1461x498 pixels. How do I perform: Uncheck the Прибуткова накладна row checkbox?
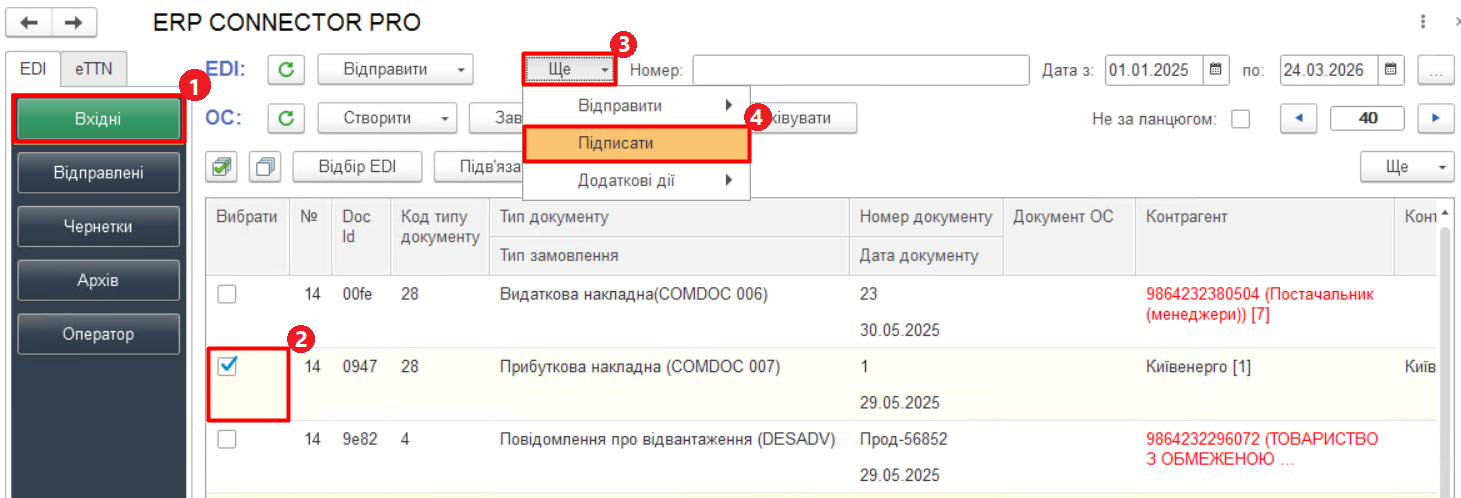click(x=227, y=367)
